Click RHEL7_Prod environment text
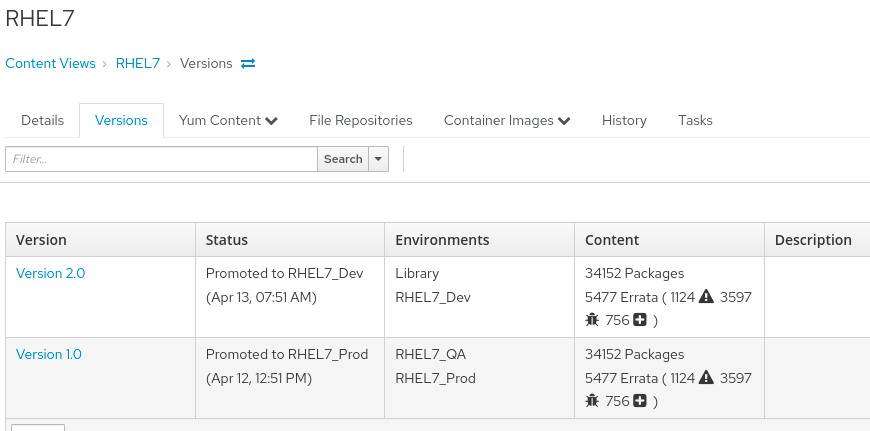870x431 pixels. [436, 379]
